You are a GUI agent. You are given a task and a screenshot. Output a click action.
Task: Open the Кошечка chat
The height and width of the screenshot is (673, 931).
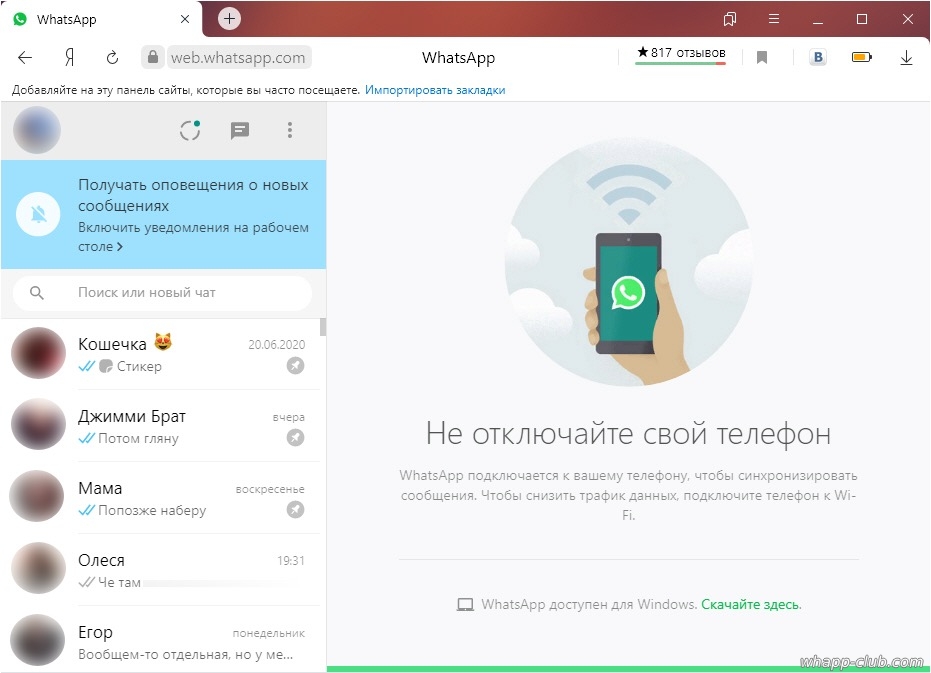point(161,354)
